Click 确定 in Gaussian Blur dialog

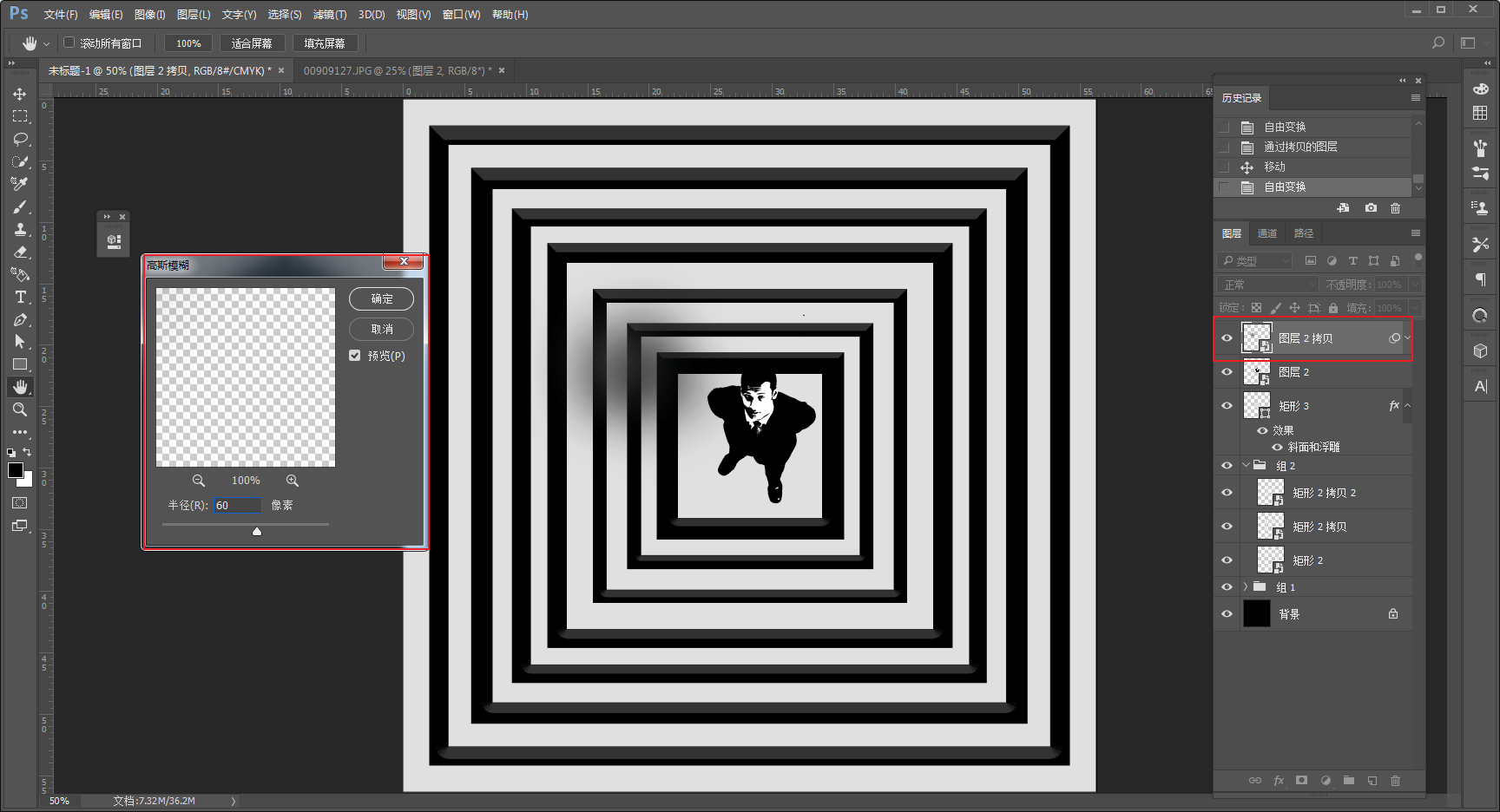pos(382,299)
